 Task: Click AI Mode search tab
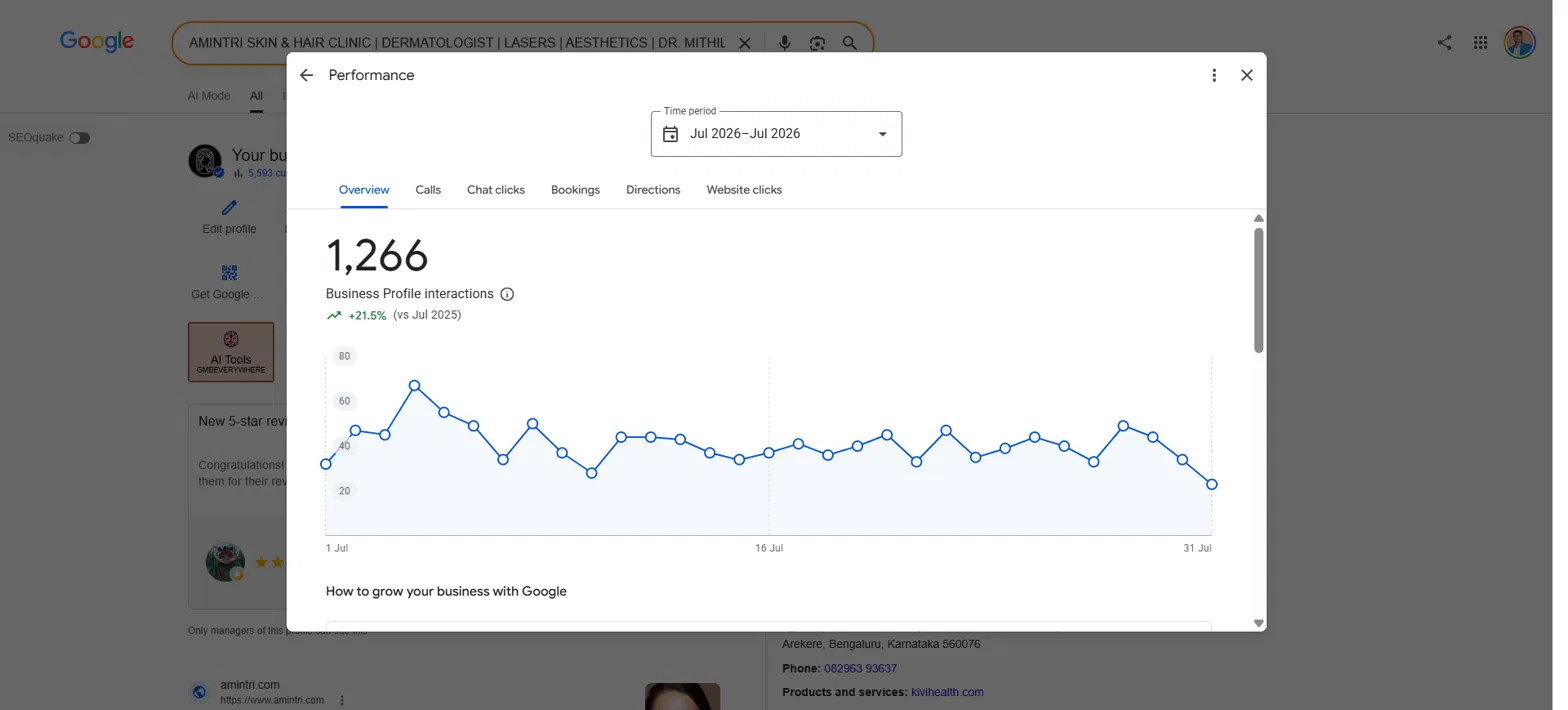(x=209, y=96)
